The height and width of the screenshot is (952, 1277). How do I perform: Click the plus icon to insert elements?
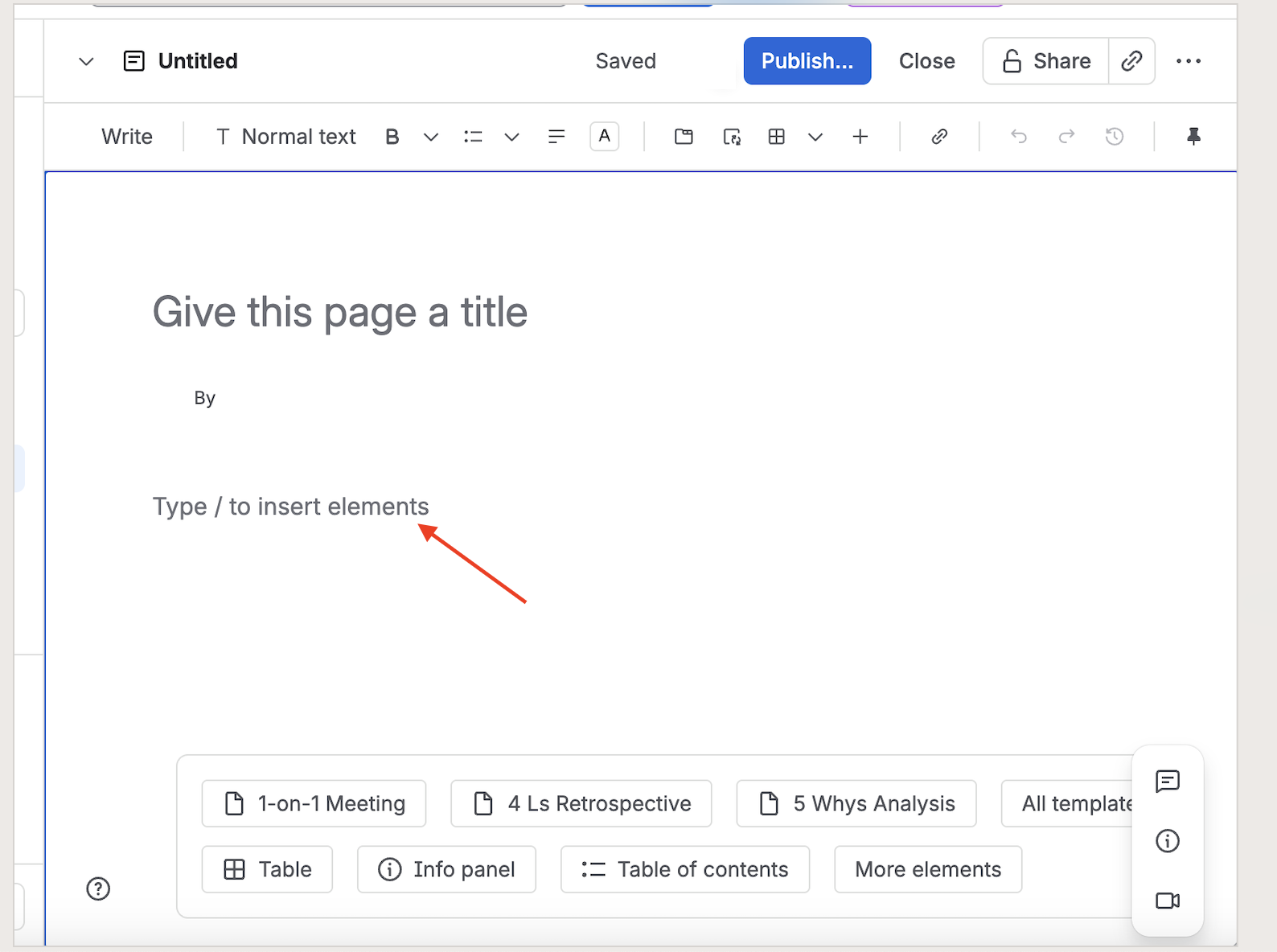point(860,137)
